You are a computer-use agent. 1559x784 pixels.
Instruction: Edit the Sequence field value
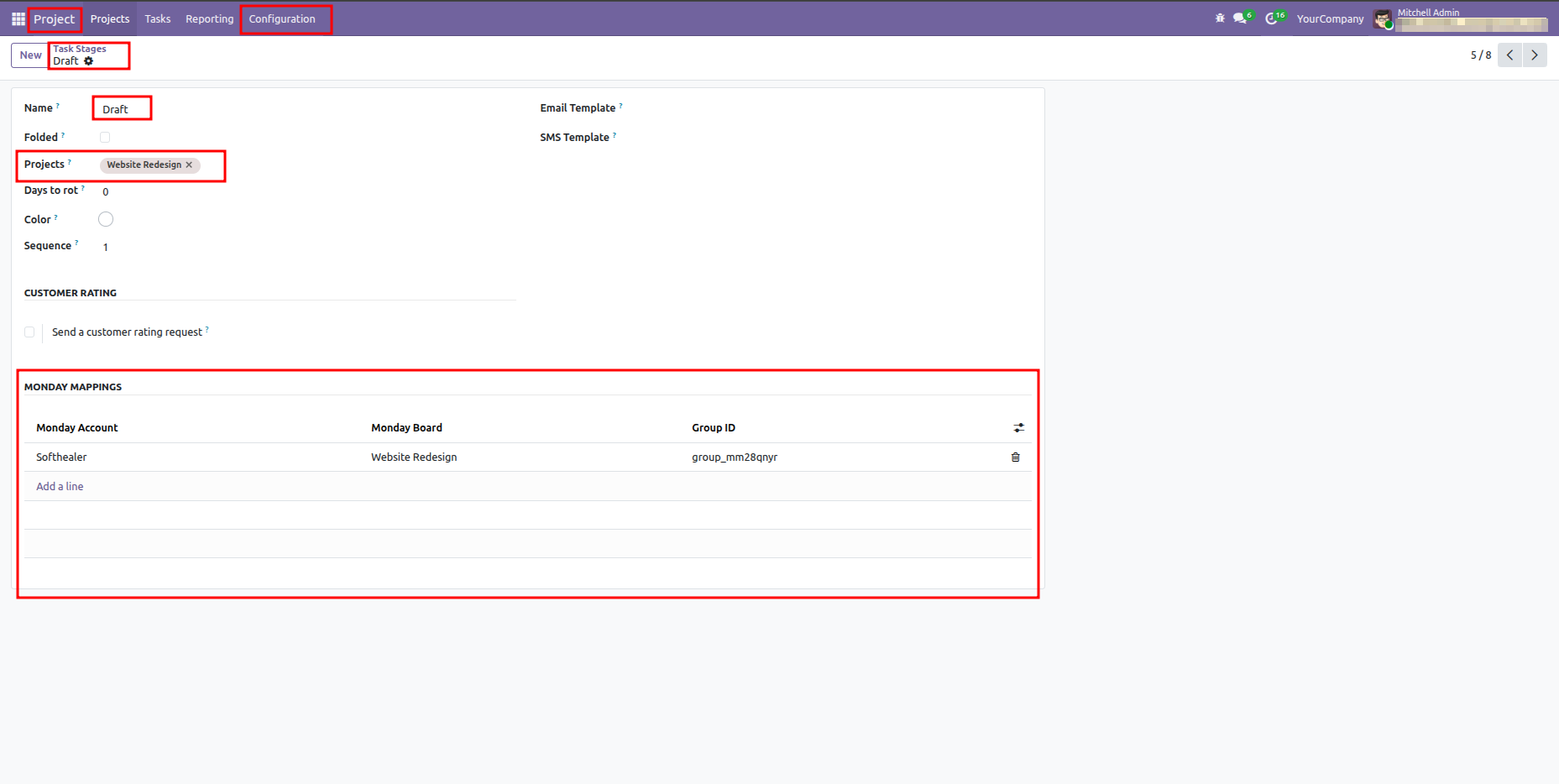tap(307, 247)
